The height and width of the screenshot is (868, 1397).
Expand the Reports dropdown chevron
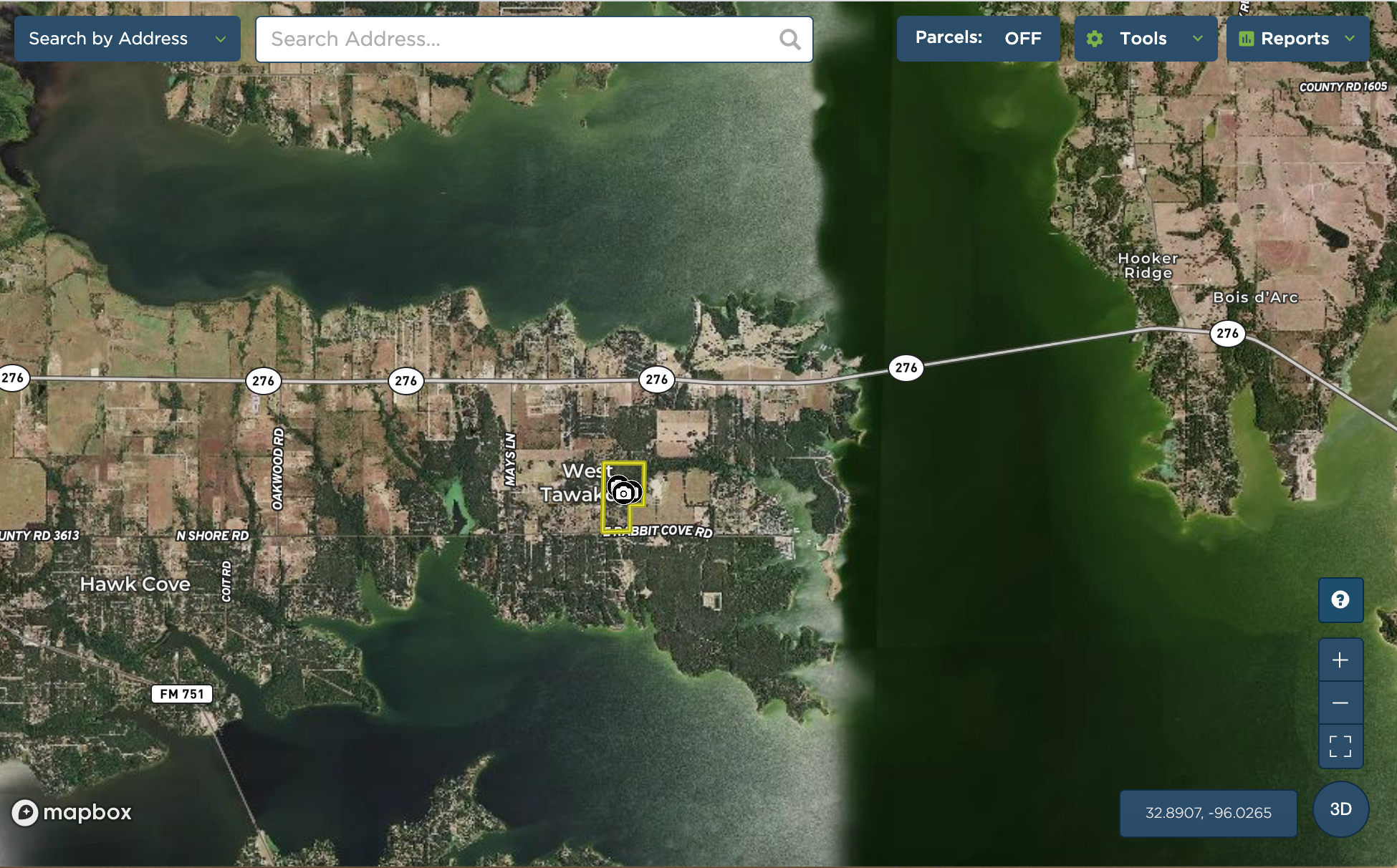click(1350, 39)
